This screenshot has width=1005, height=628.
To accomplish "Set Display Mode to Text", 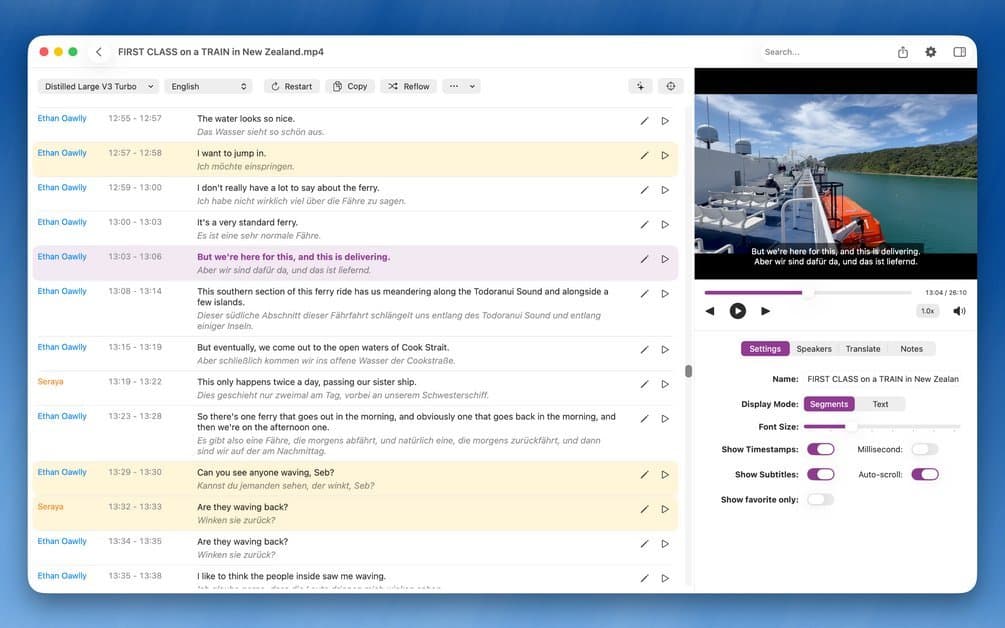I will [881, 403].
